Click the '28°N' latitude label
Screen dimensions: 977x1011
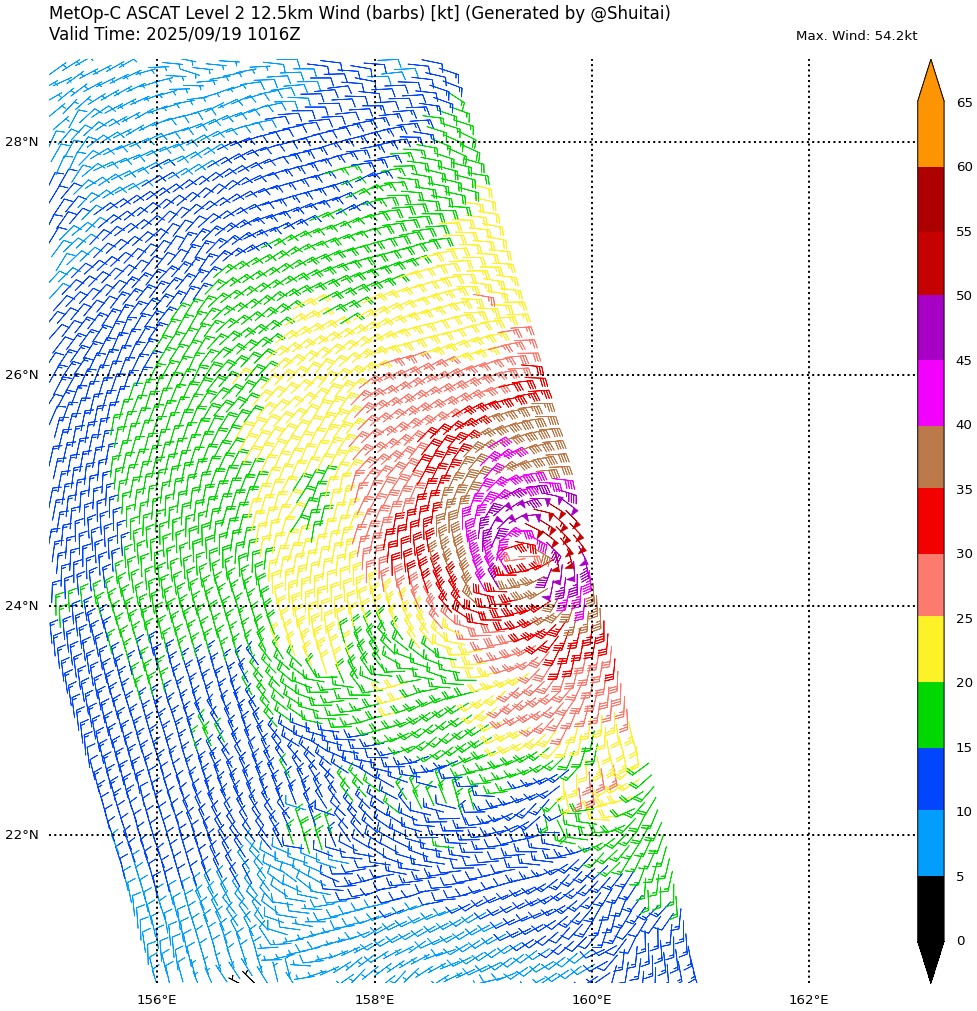click(x=22, y=142)
